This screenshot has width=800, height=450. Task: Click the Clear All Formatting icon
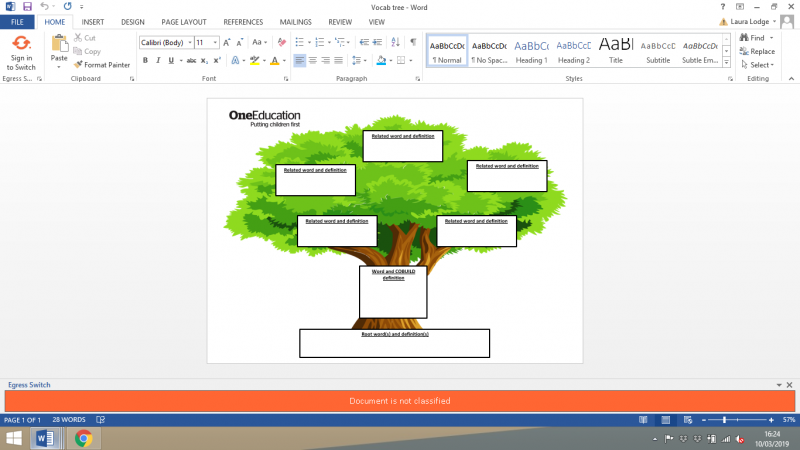coord(281,42)
